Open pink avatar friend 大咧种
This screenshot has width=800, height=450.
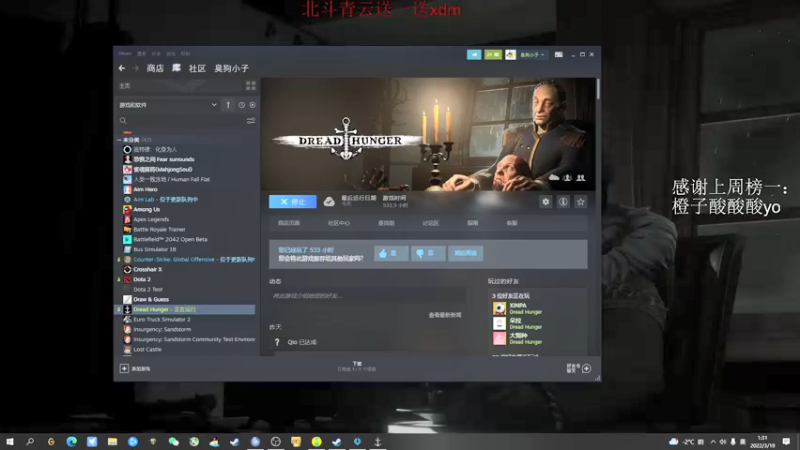click(x=518, y=338)
